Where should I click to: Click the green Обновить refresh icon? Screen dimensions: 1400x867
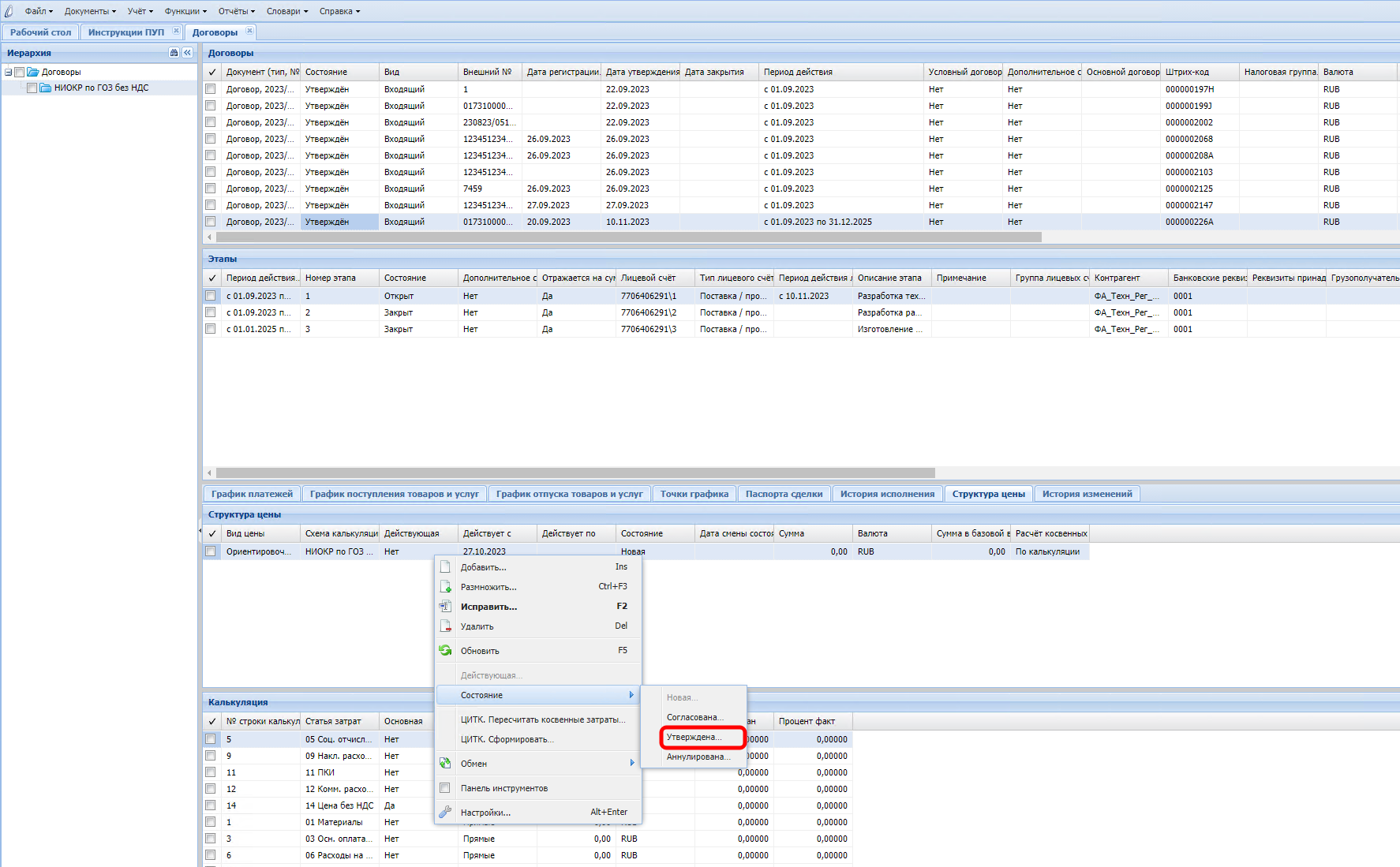[445, 651]
